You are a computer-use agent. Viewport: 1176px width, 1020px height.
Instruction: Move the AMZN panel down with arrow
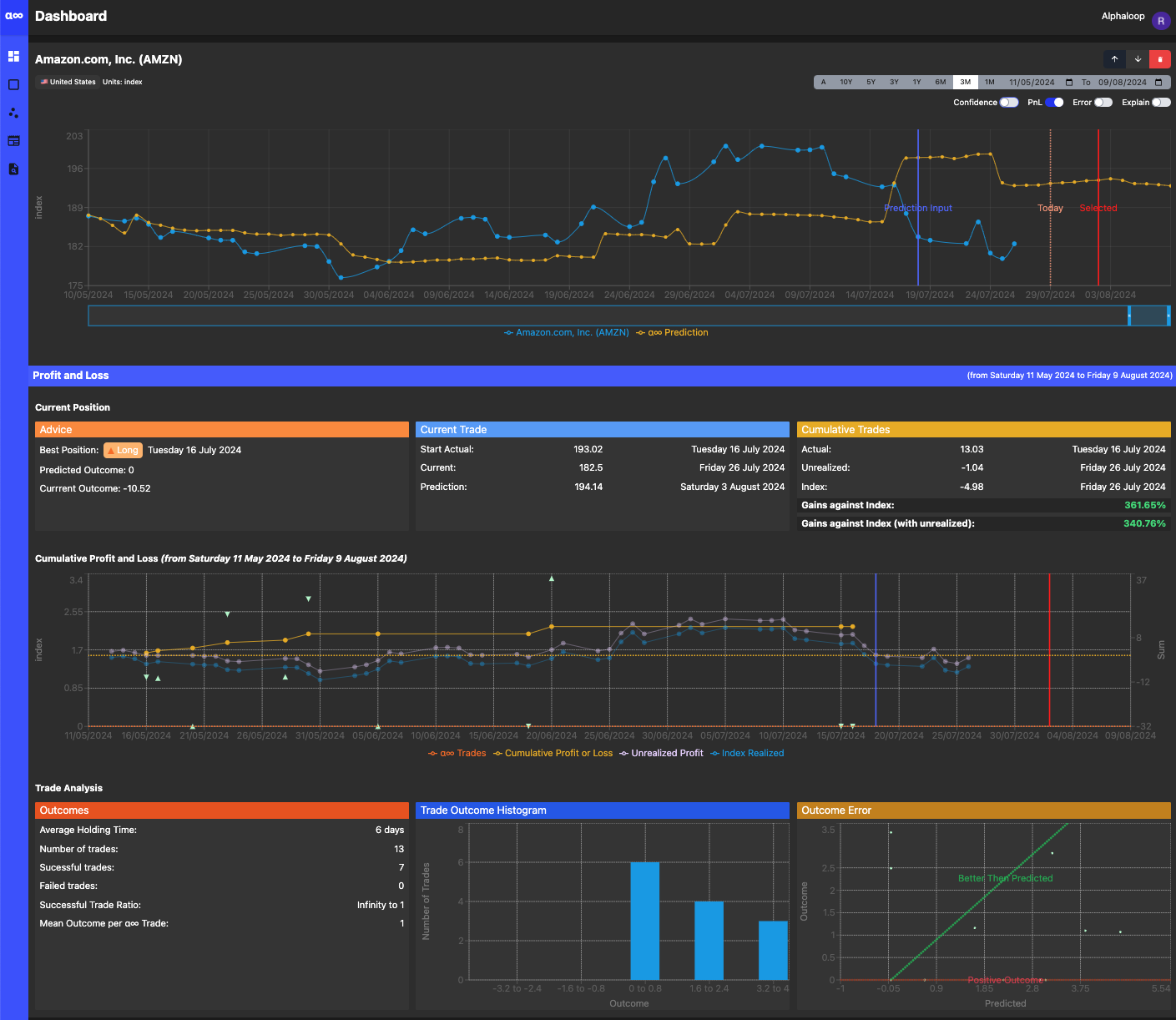[x=1138, y=59]
